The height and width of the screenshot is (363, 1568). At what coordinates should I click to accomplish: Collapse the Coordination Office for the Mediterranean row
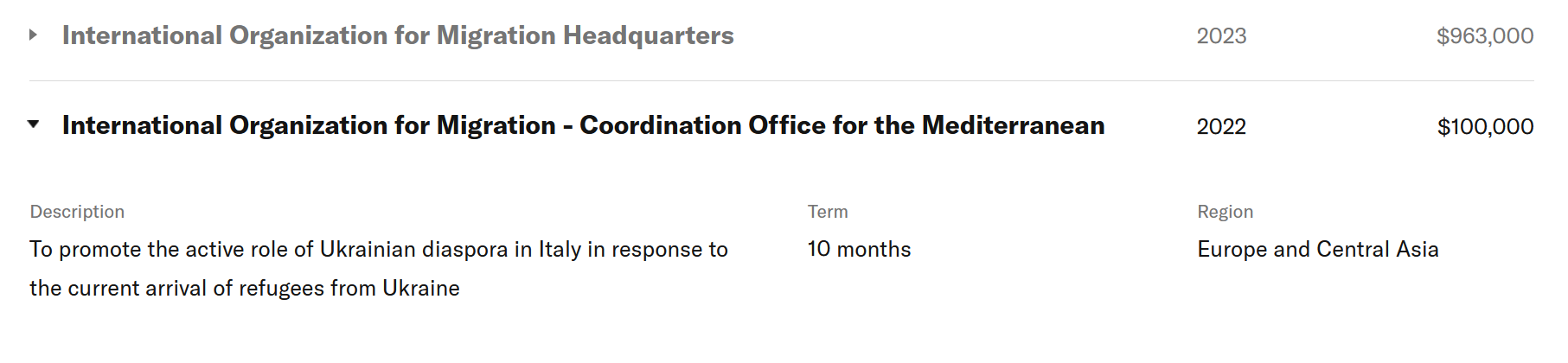point(33,124)
